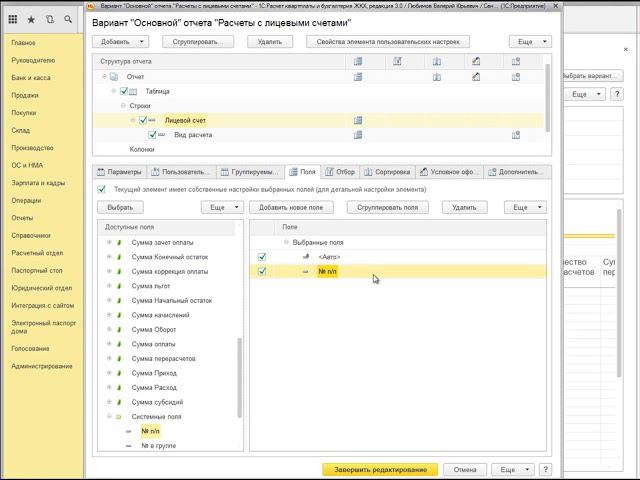Toggle the Вид расчета checkbox
The height and width of the screenshot is (480, 640).
(x=152, y=135)
